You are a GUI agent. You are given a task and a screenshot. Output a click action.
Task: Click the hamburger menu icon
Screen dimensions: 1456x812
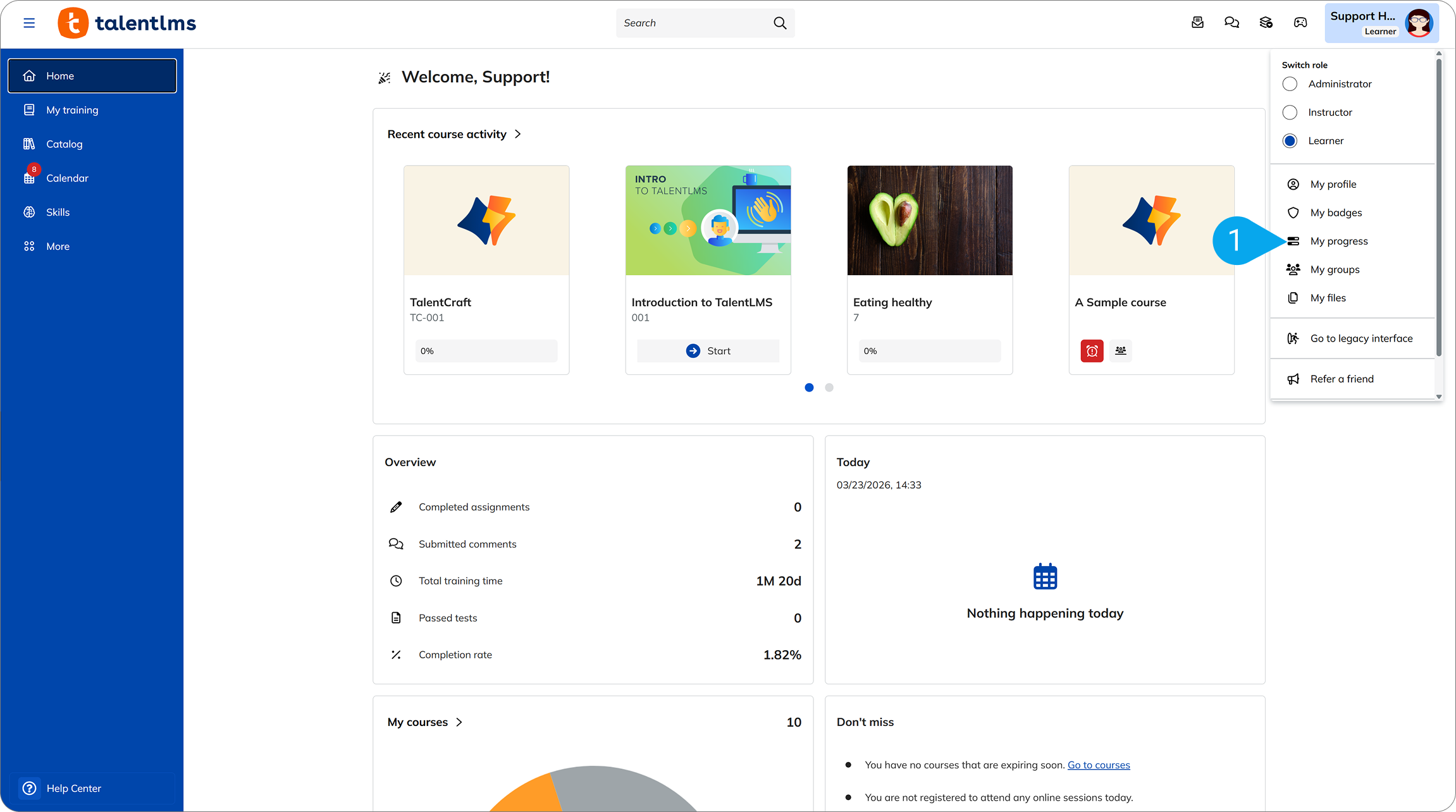click(29, 23)
